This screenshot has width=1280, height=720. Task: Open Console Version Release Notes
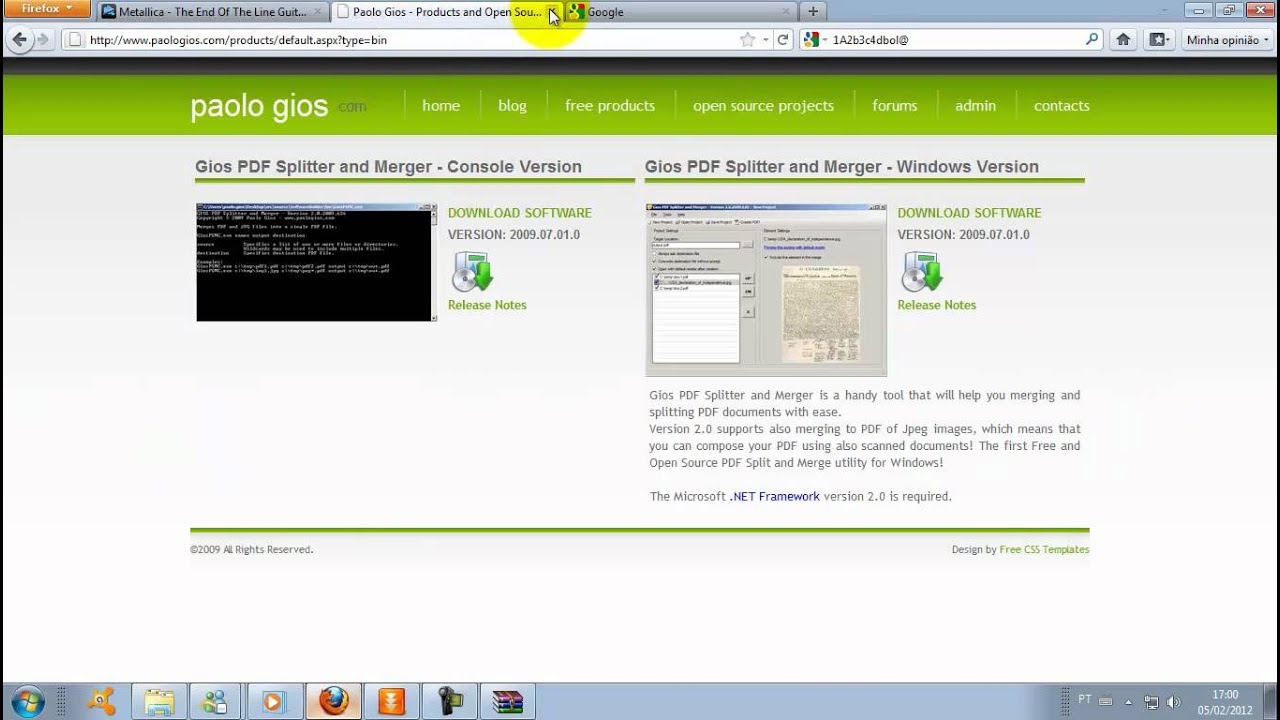[487, 305]
